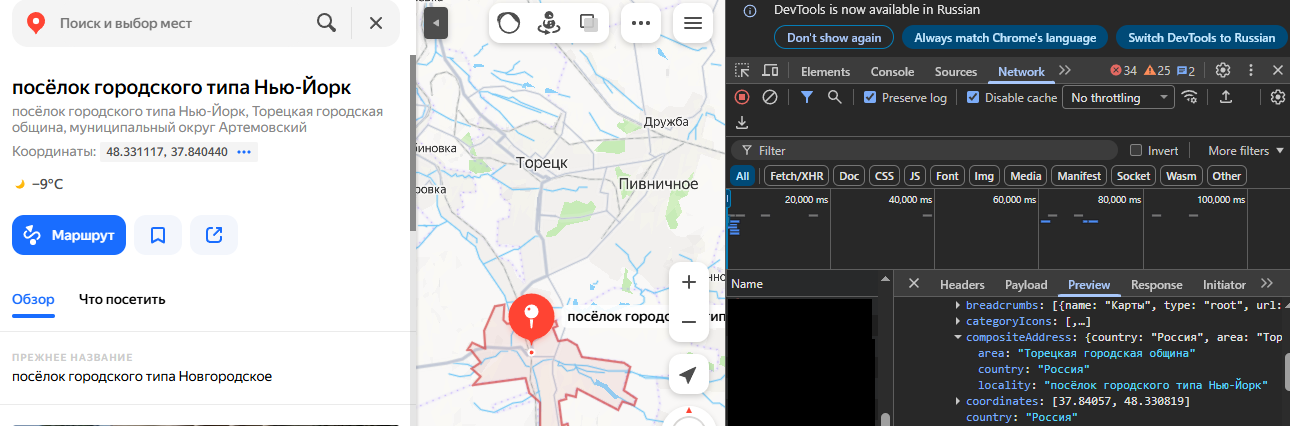Click the share icon next to bookmark
The image size is (1290, 426).
(214, 235)
